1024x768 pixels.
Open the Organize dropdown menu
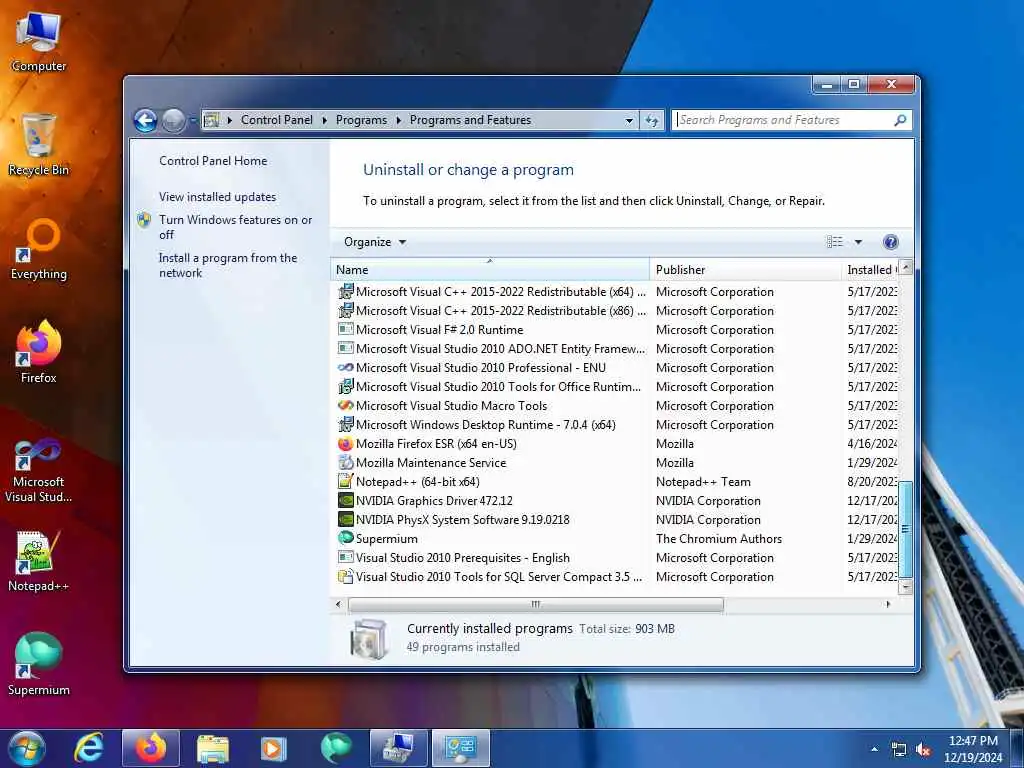(x=375, y=242)
